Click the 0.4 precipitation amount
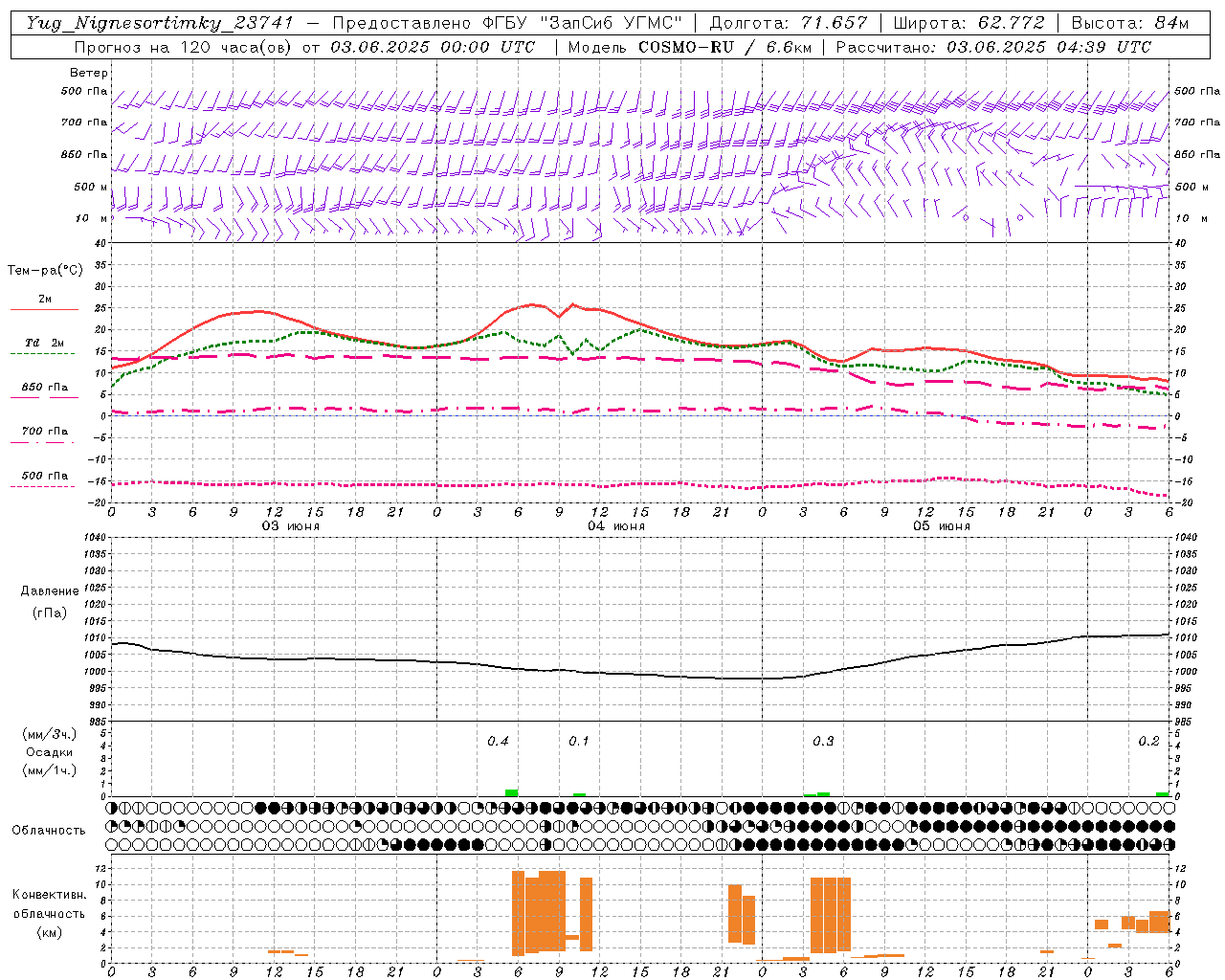Image resolution: width=1225 pixels, height=980 pixels. 498,742
